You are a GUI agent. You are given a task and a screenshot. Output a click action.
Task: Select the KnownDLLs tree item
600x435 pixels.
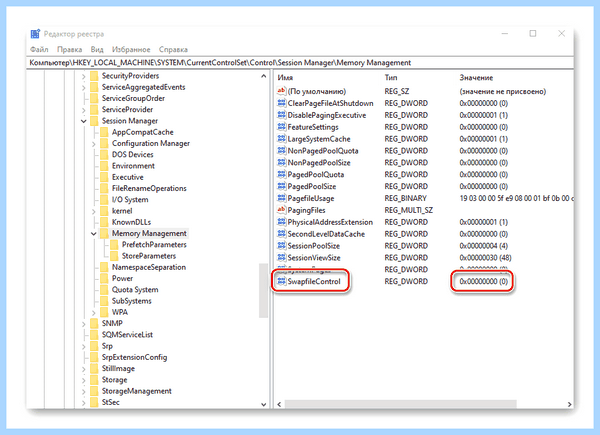pos(131,222)
